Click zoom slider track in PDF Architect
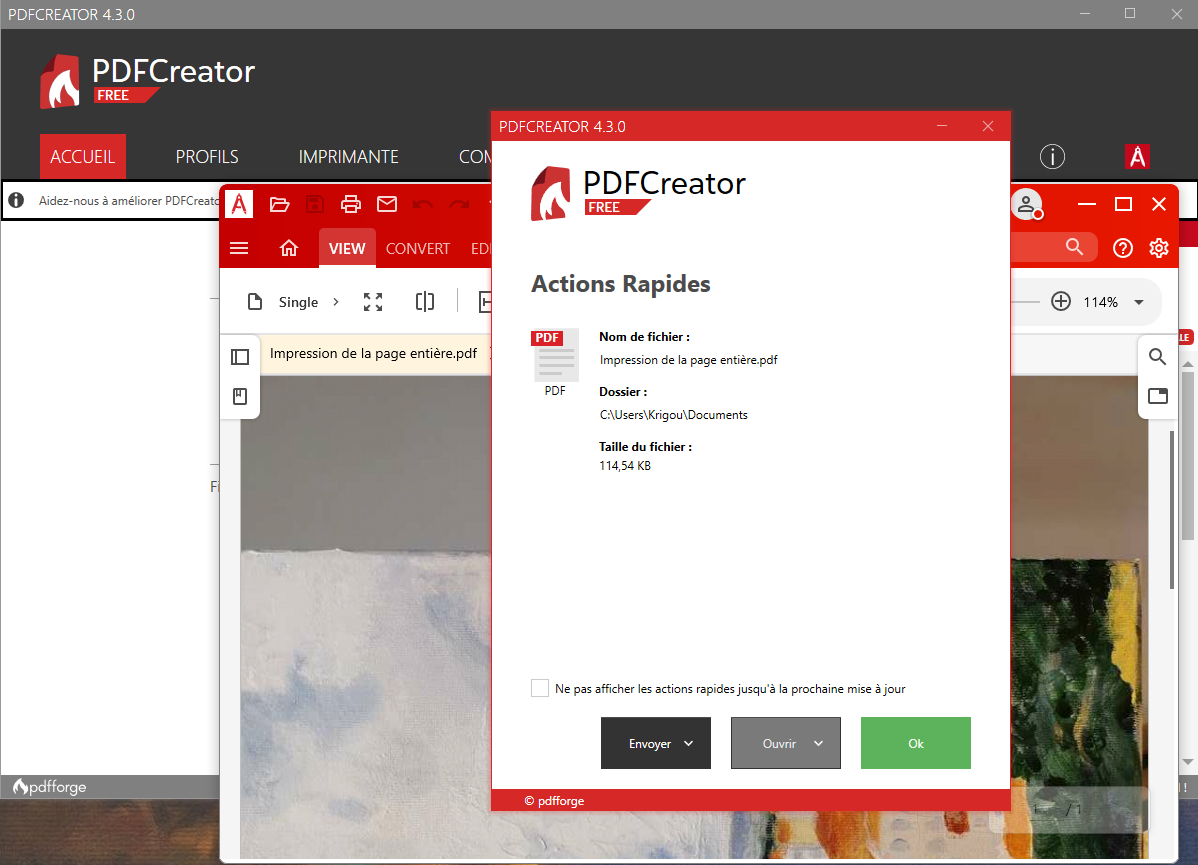The image size is (1198, 865). point(1025,302)
